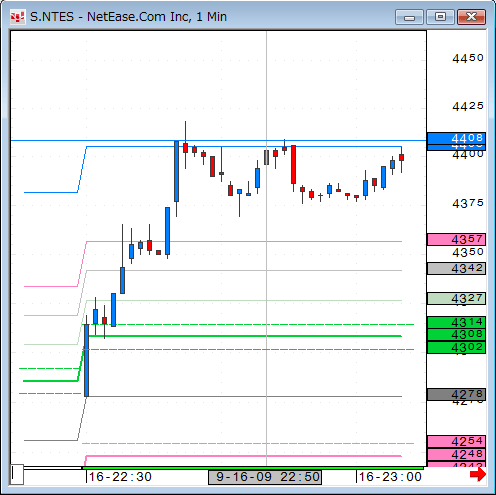Click the chart app icon in title bar
496x495 pixels.
pyautogui.click(x=17, y=17)
